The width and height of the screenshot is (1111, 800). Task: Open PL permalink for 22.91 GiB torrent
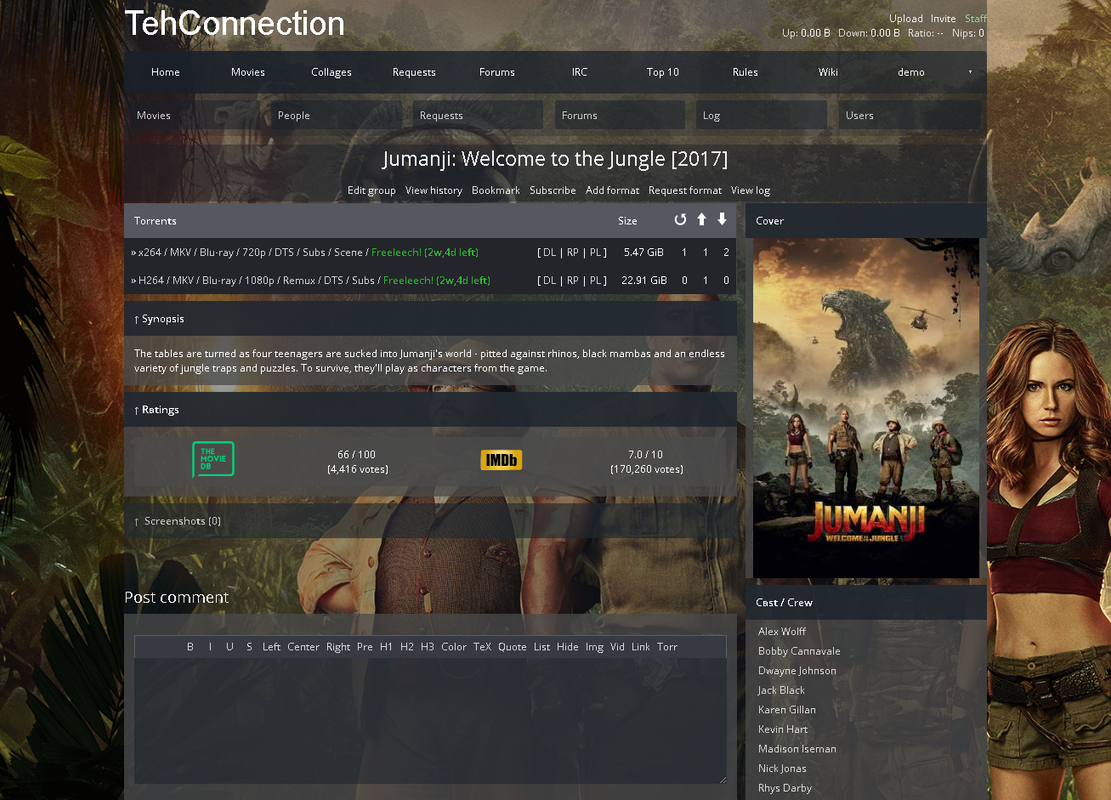(595, 281)
